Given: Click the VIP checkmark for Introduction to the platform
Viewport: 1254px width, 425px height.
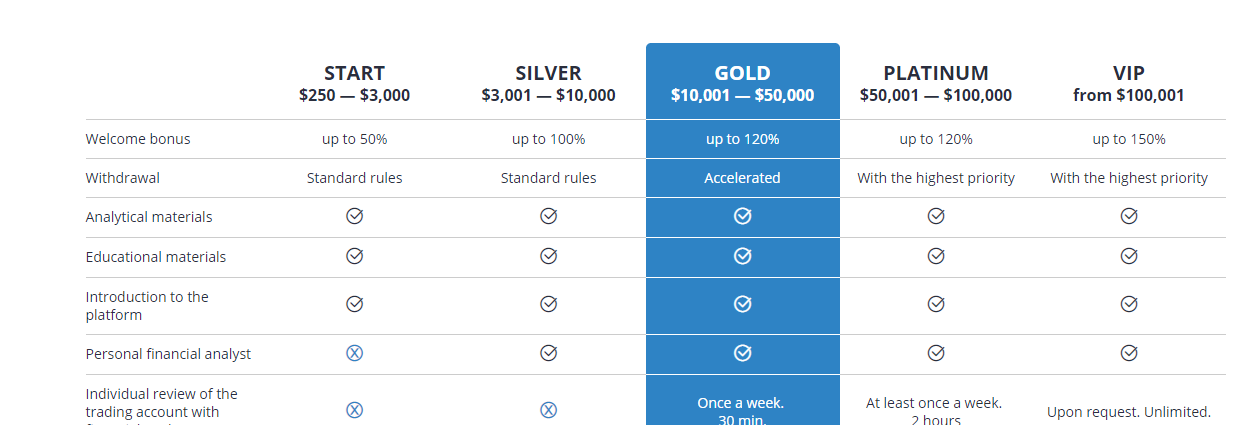Looking at the screenshot, I should 1129,304.
